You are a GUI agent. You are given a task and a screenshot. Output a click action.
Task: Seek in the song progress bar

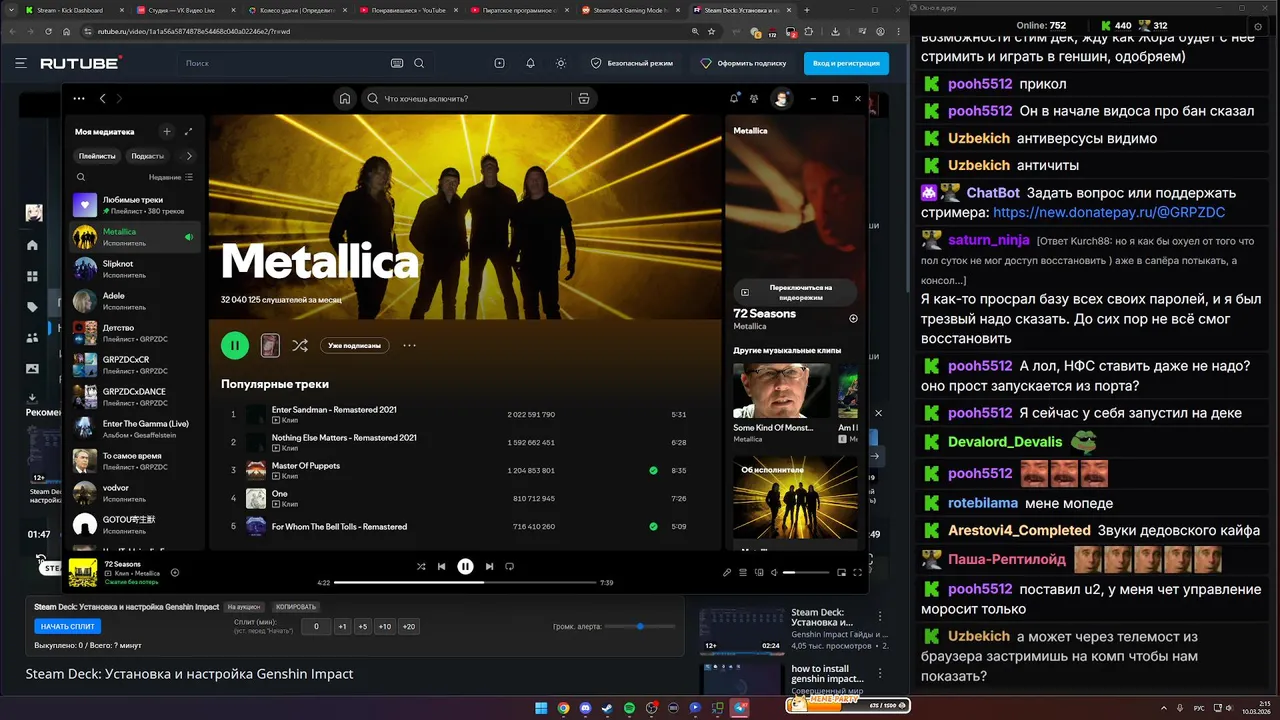[465, 582]
